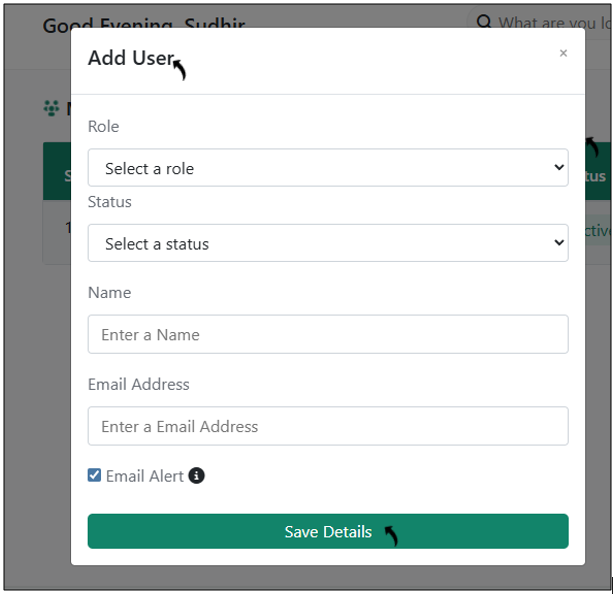Click the "Good Evening, Sudhir" greeting
The image size is (613, 594).
[143, 23]
